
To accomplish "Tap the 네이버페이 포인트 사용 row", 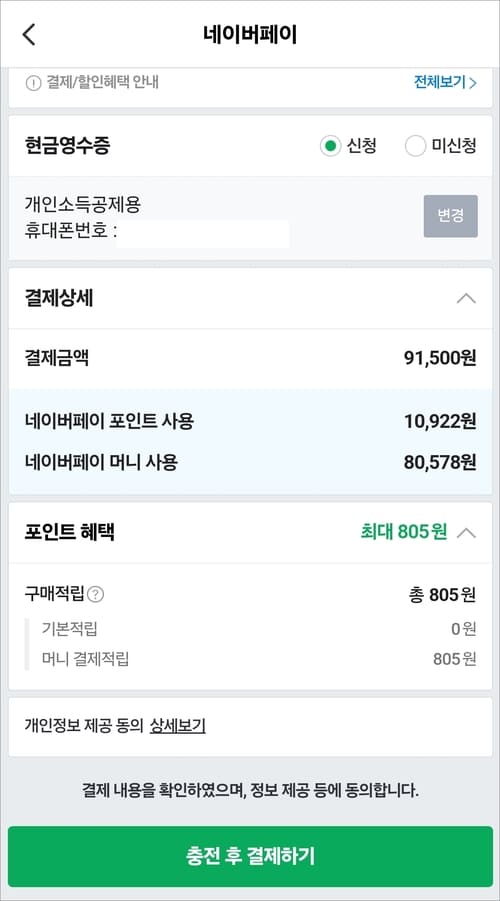I will 250,422.
